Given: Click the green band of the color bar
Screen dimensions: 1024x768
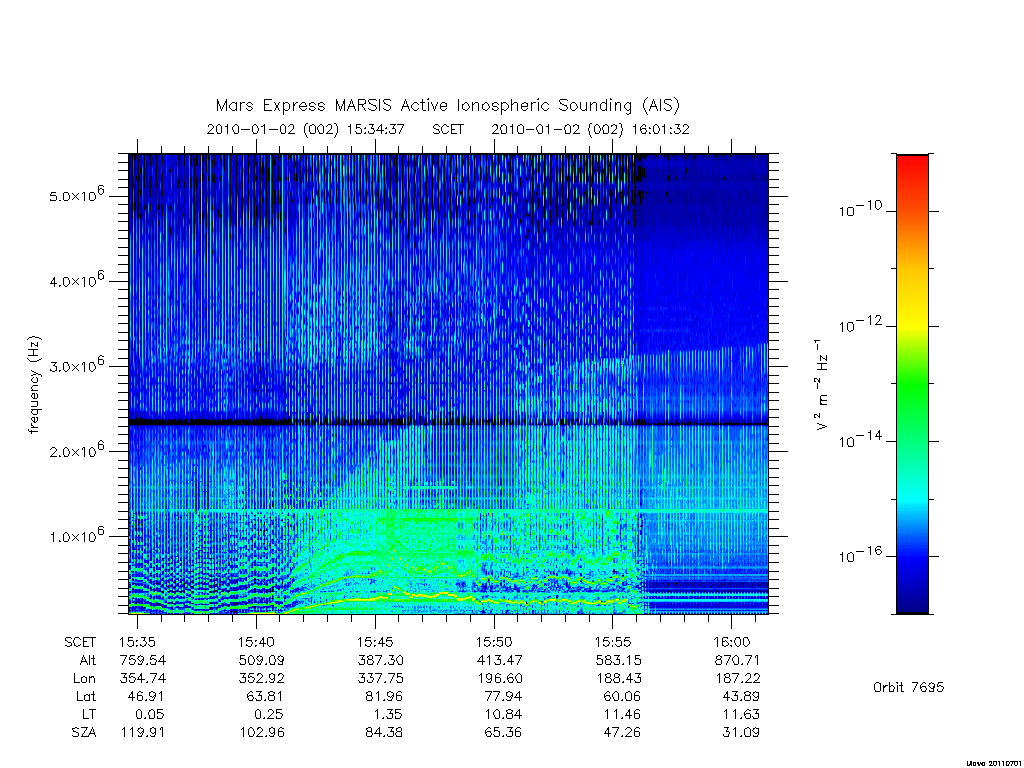Looking at the screenshot, I should point(912,385).
